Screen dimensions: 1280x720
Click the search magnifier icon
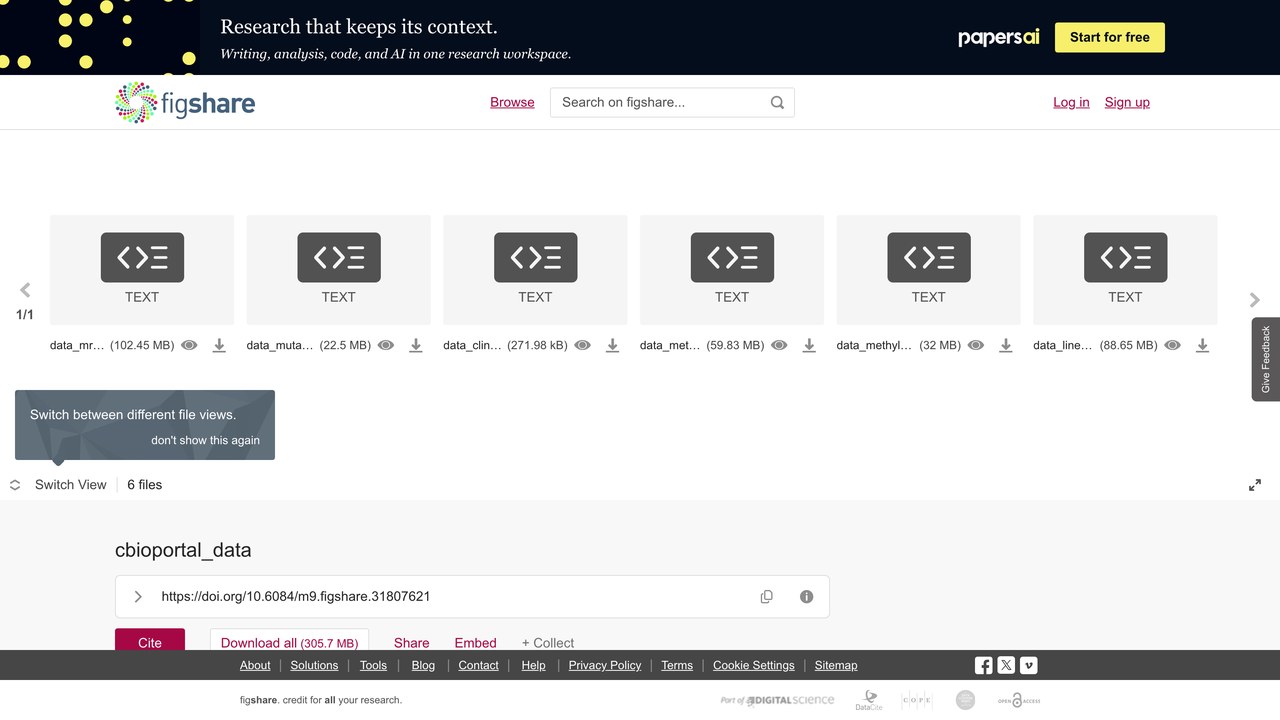click(777, 102)
